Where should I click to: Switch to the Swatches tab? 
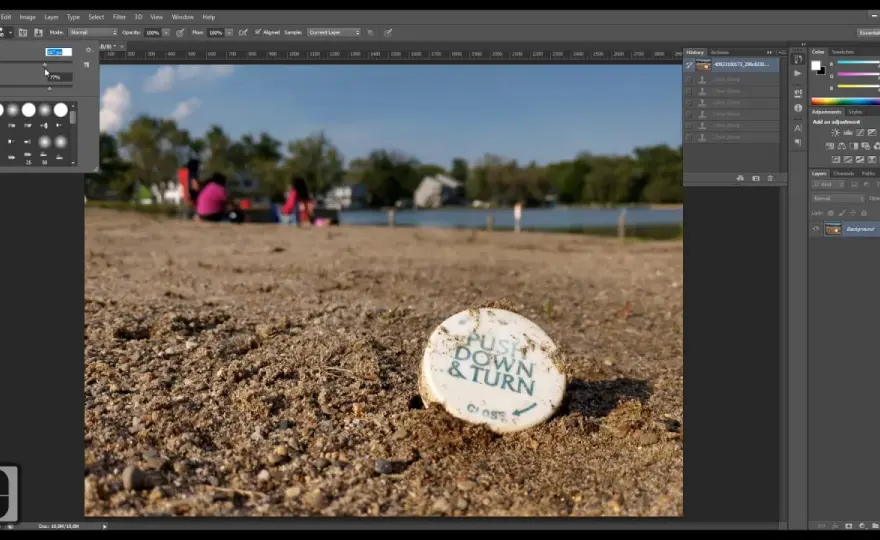[842, 52]
